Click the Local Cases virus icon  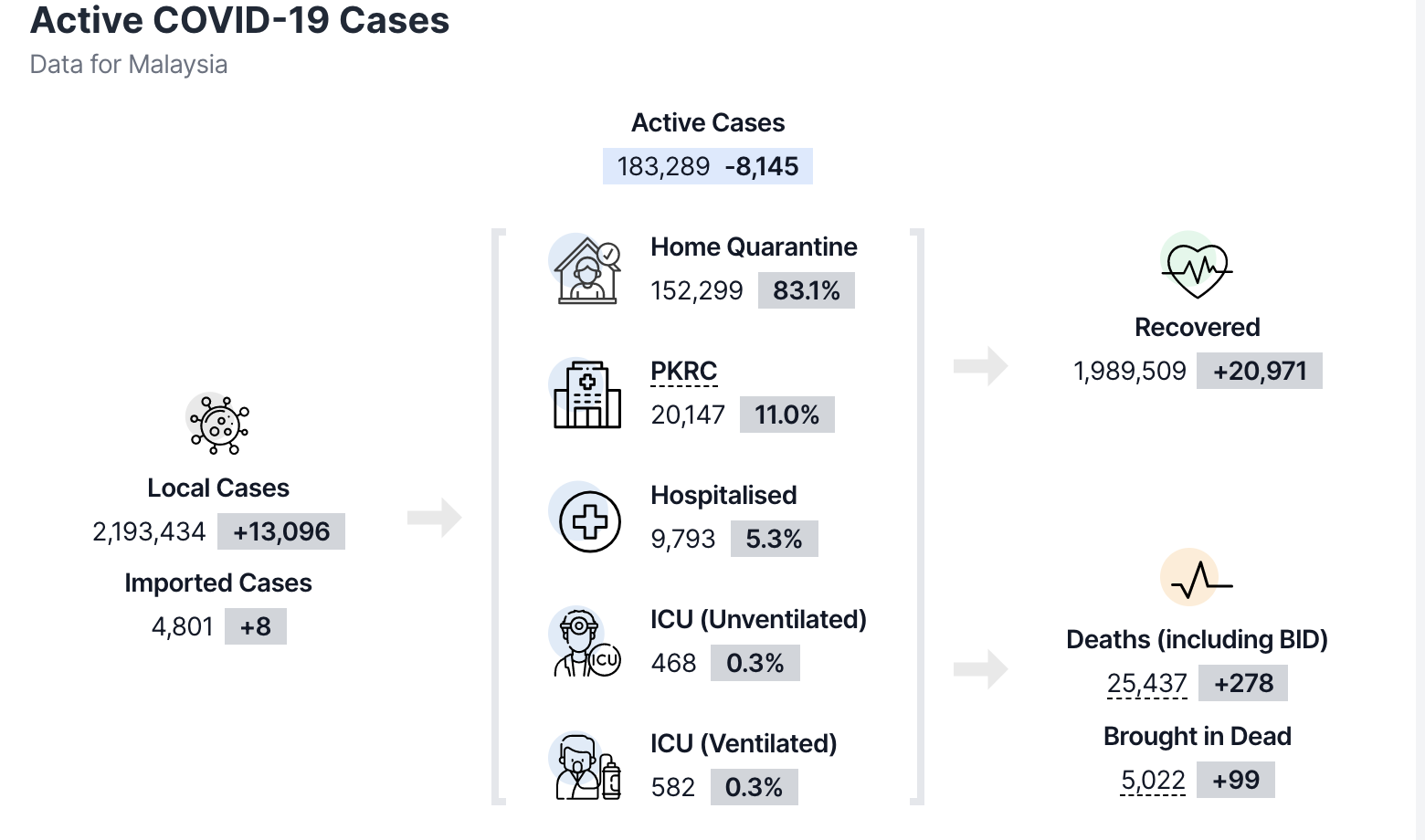pyautogui.click(x=219, y=425)
